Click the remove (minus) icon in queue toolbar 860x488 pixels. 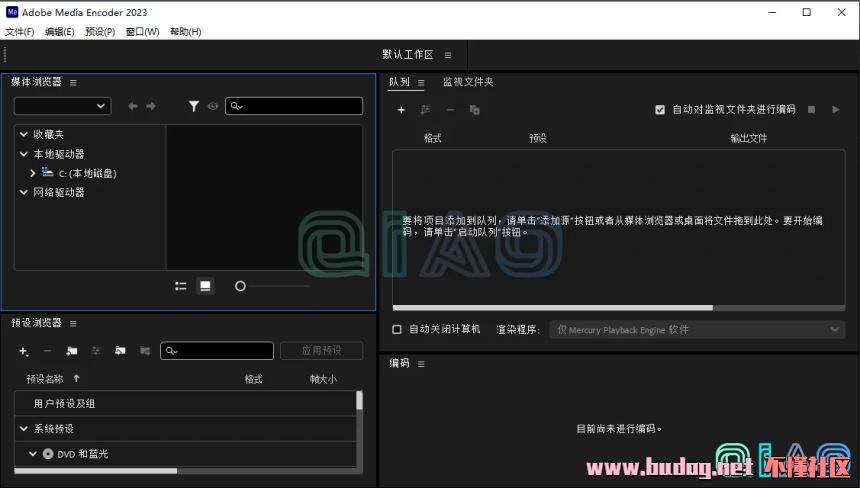(x=450, y=110)
